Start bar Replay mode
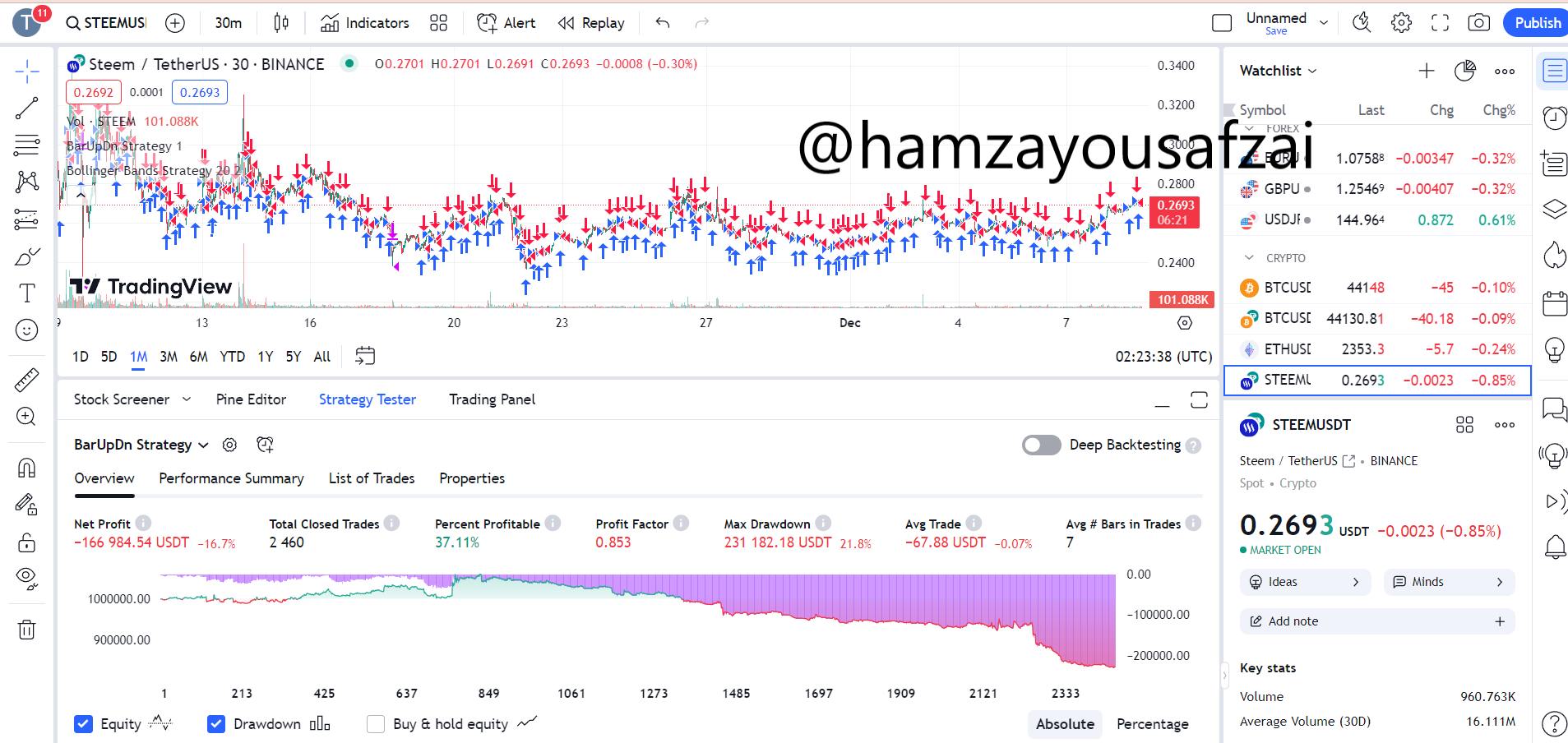 [591, 23]
